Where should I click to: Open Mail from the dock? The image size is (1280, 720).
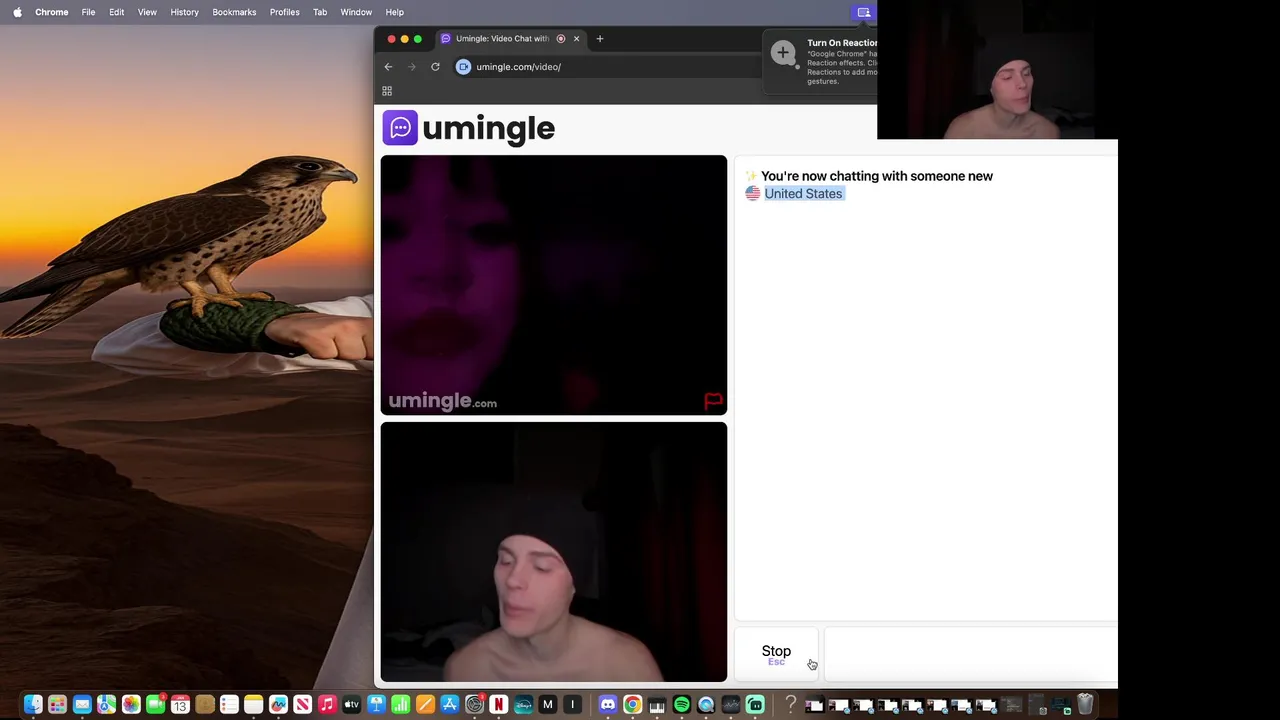click(x=82, y=705)
